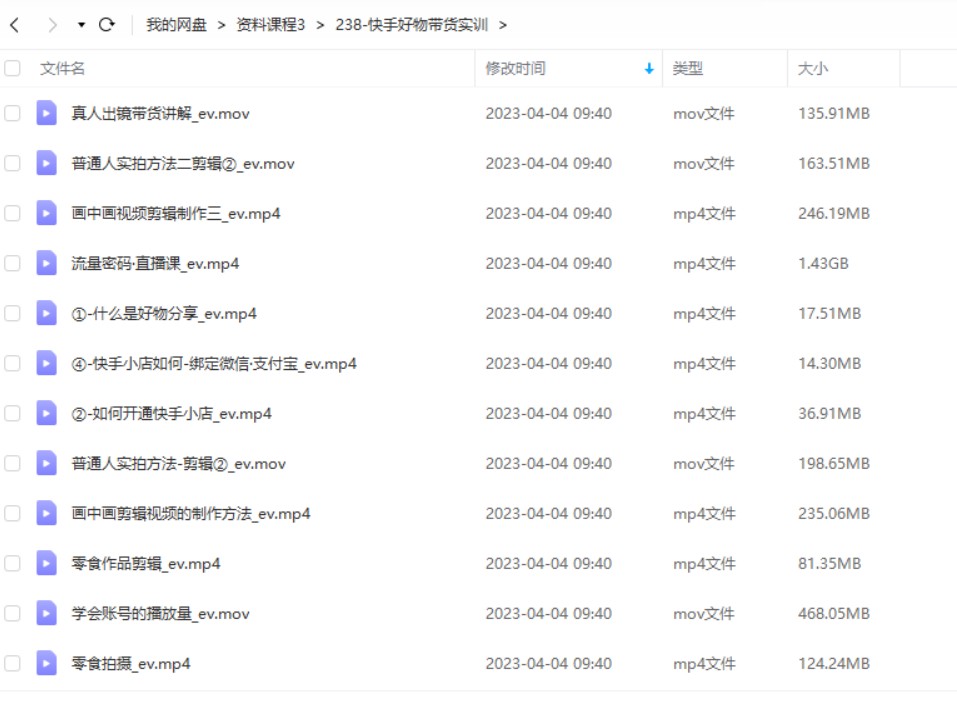Select file name 真人出镜带货讲解_ev.mov
Viewport: 957px width, 721px height.
coord(161,114)
